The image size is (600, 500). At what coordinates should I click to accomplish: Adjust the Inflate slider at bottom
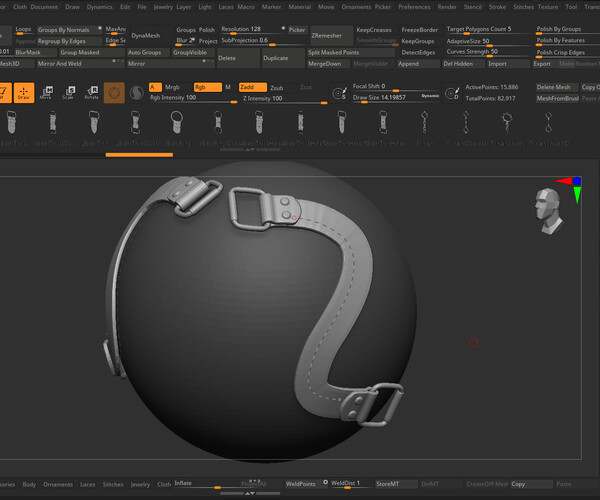208,484
